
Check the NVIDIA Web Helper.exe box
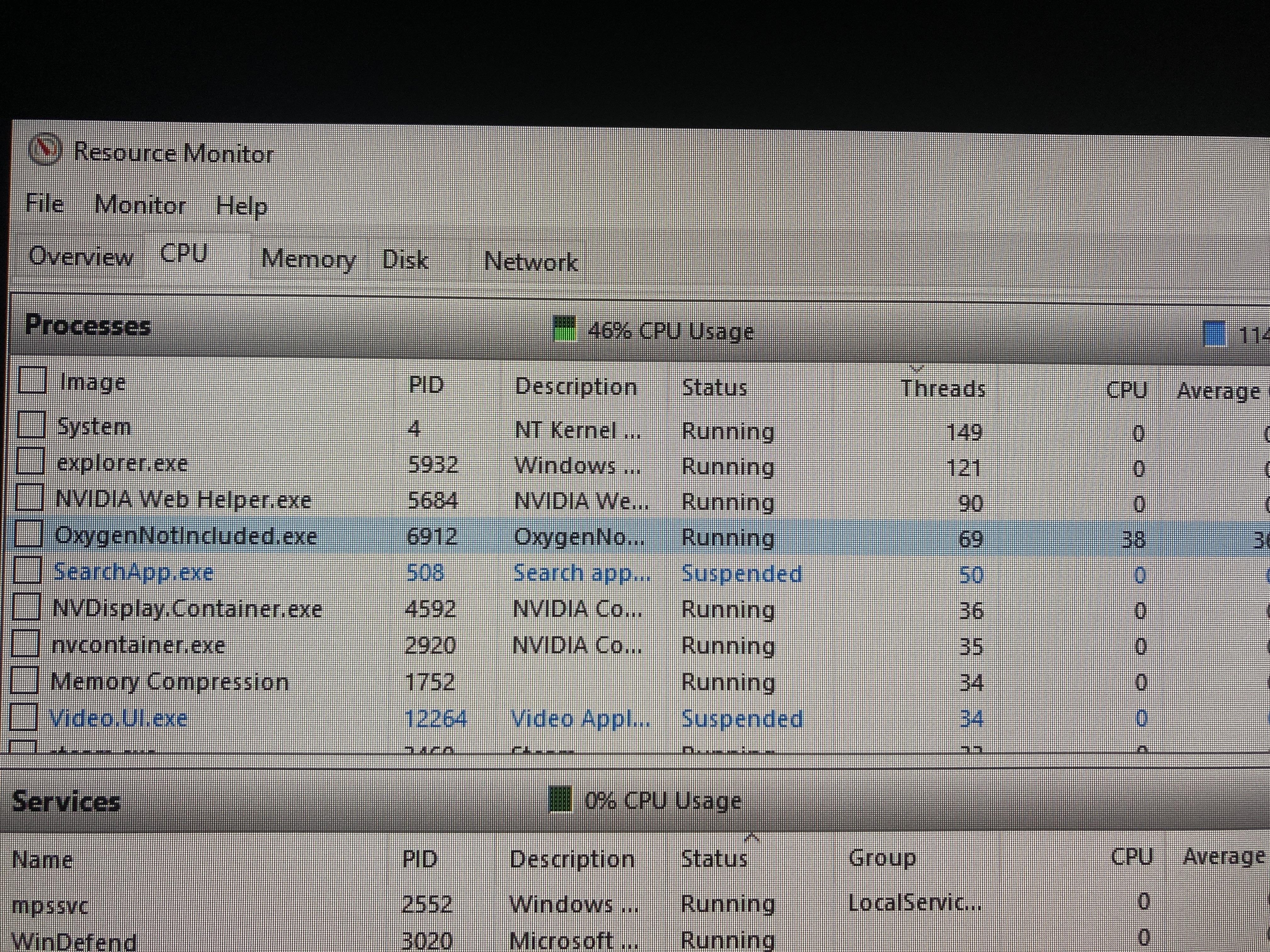[29, 497]
